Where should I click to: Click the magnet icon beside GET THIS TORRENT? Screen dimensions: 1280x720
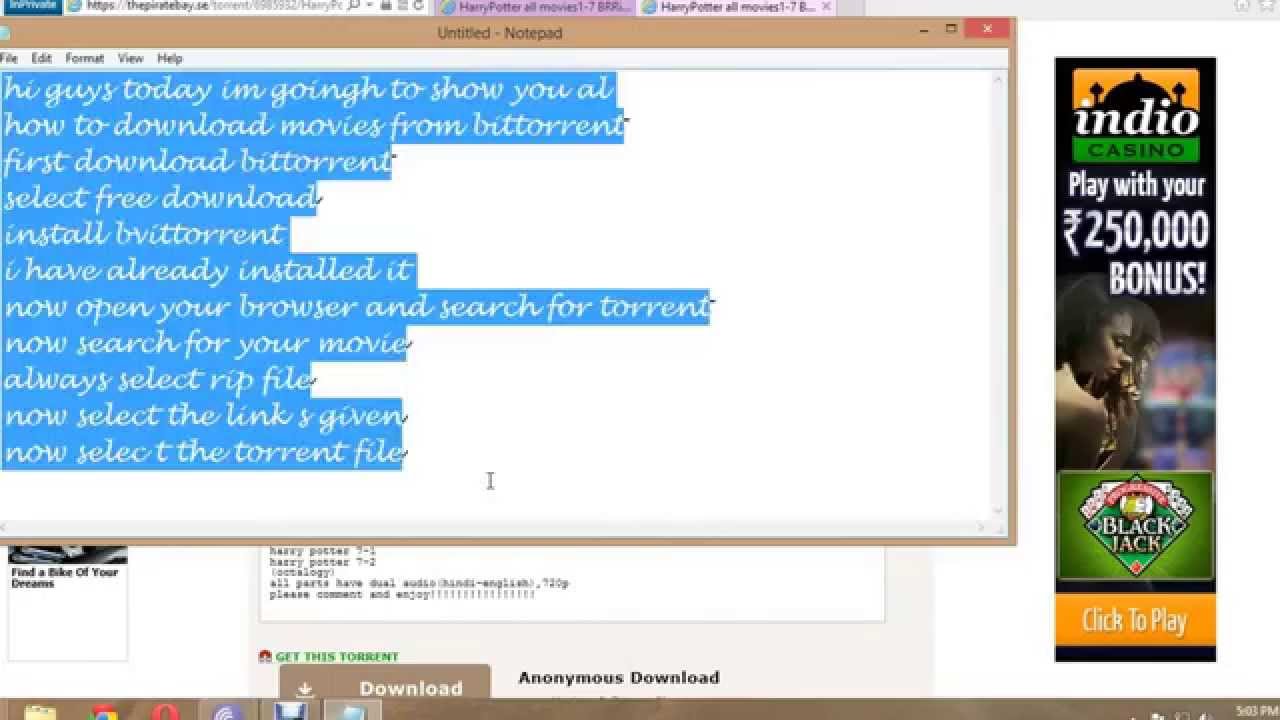pyautogui.click(x=265, y=657)
